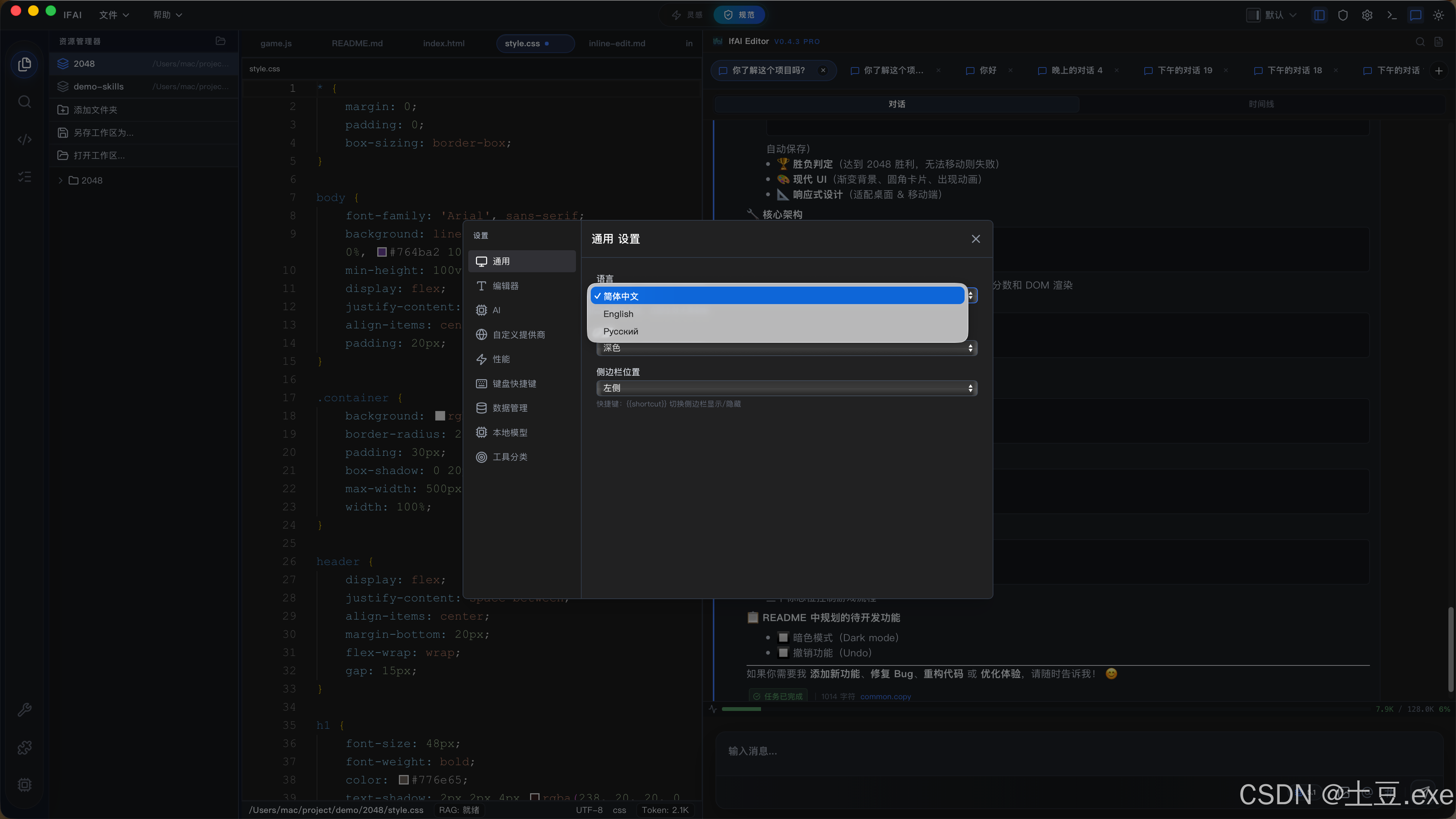Select 编辑器 settings category
This screenshot has width=1456, height=819.
[x=522, y=286]
